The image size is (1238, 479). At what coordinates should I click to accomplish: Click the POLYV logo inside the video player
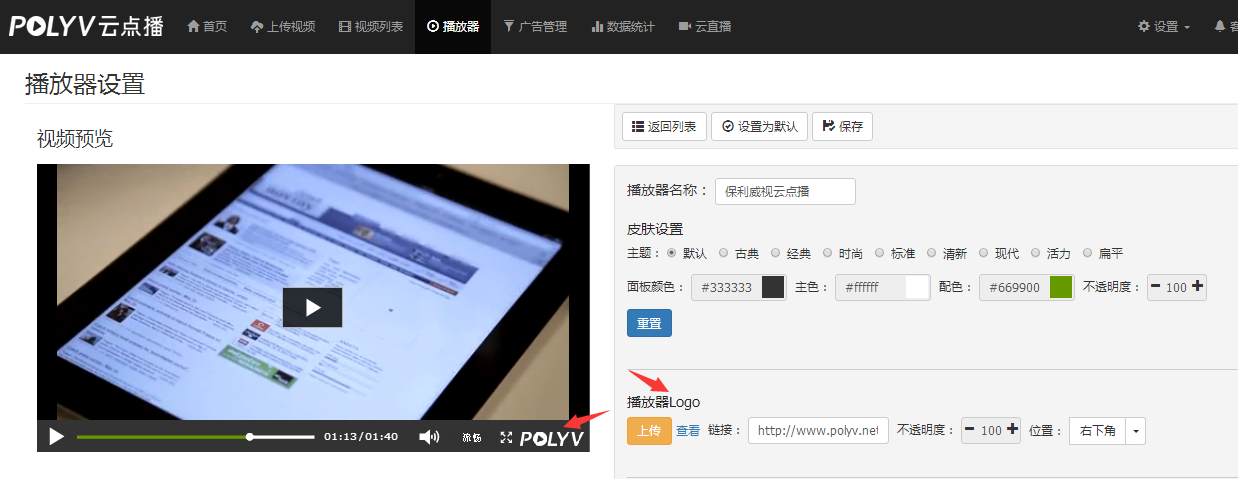[x=552, y=438]
